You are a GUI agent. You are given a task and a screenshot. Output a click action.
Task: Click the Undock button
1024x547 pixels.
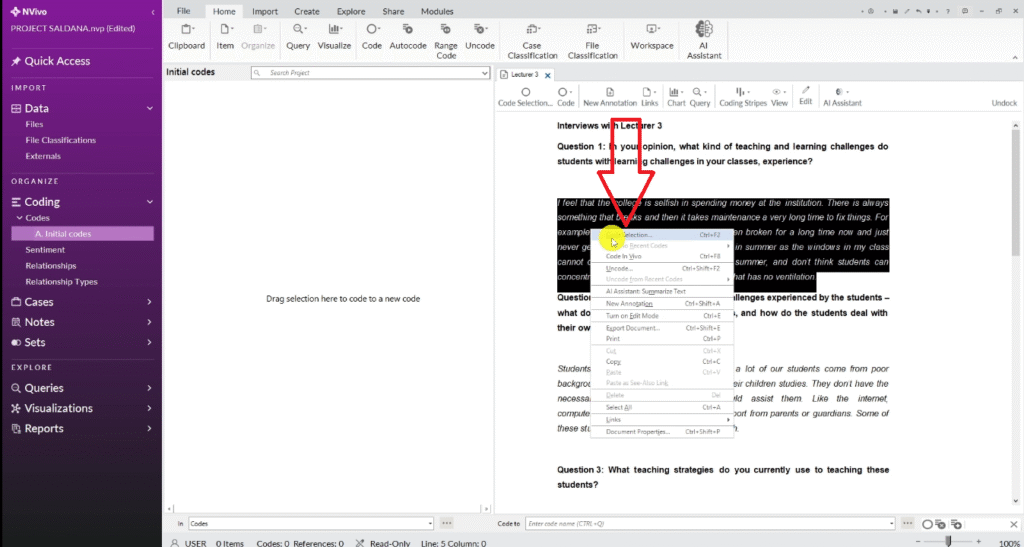pos(1004,103)
